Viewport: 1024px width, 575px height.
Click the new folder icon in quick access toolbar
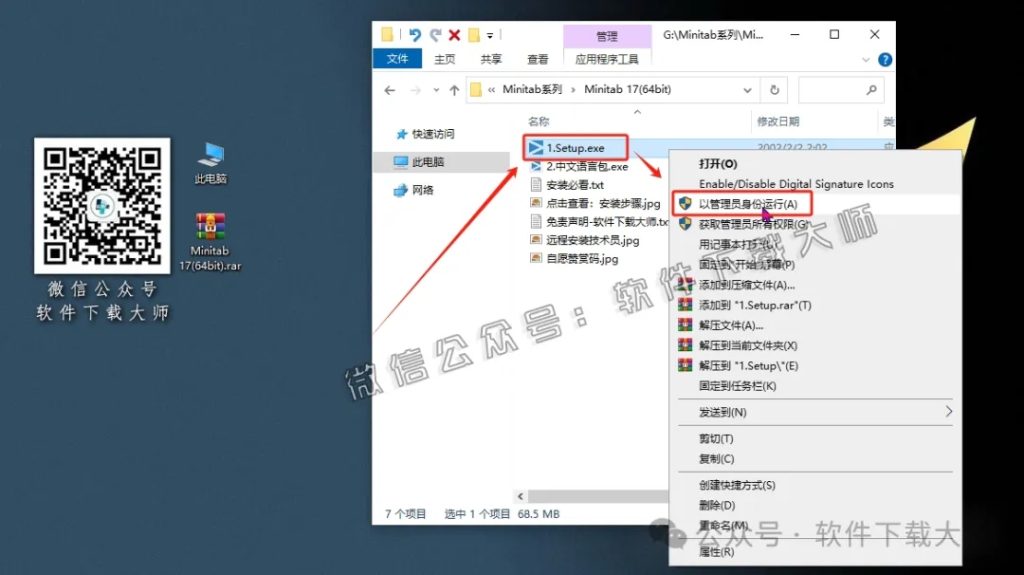[474, 35]
